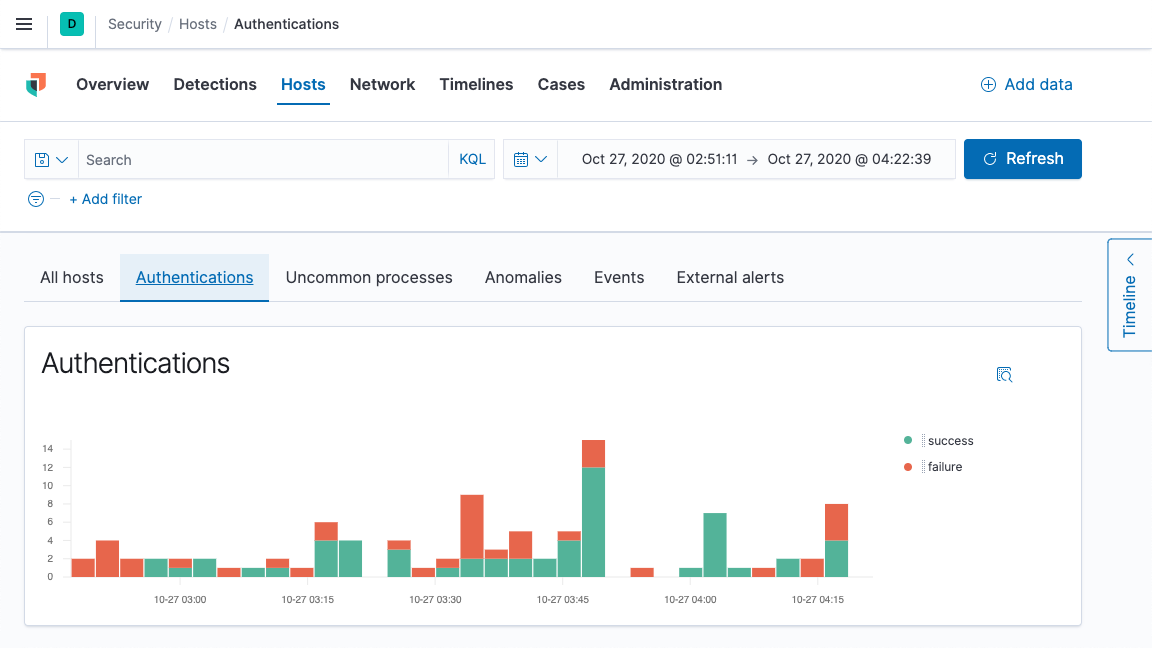Go to Timelines section

[x=476, y=84]
